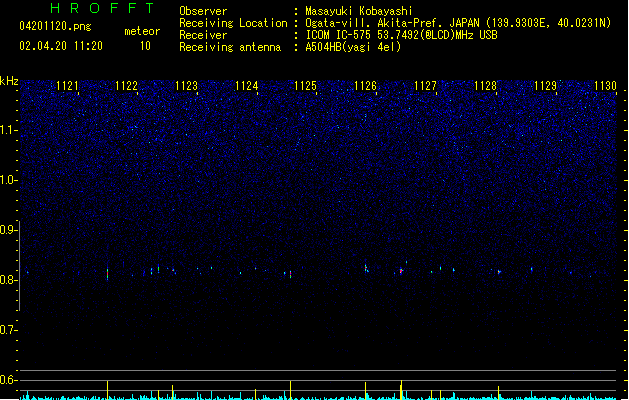Click the 1.1 kHz frequency label
Viewport: 629px width, 400px height.
8,130
